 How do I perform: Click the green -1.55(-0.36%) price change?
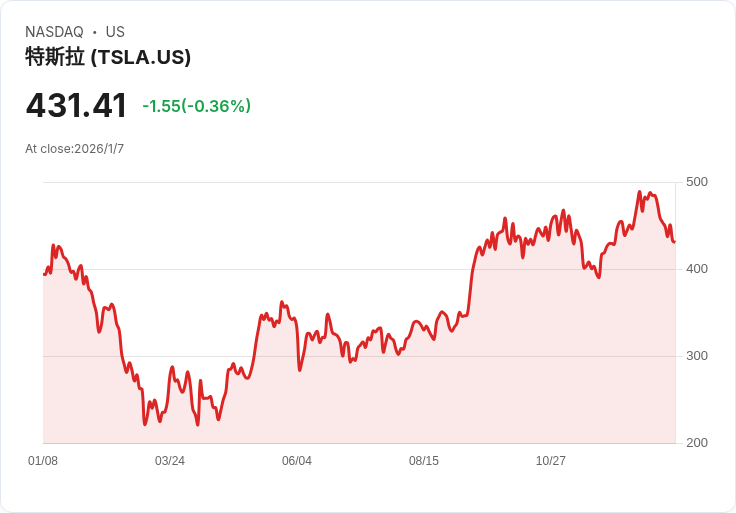click(196, 106)
